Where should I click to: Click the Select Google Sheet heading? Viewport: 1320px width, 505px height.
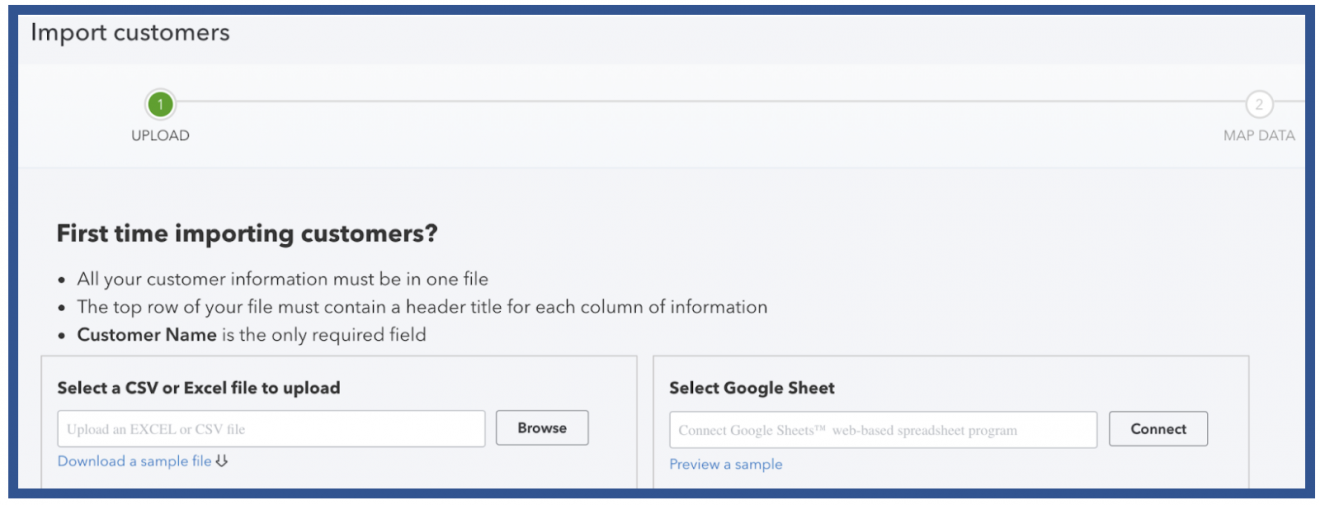[751, 388]
